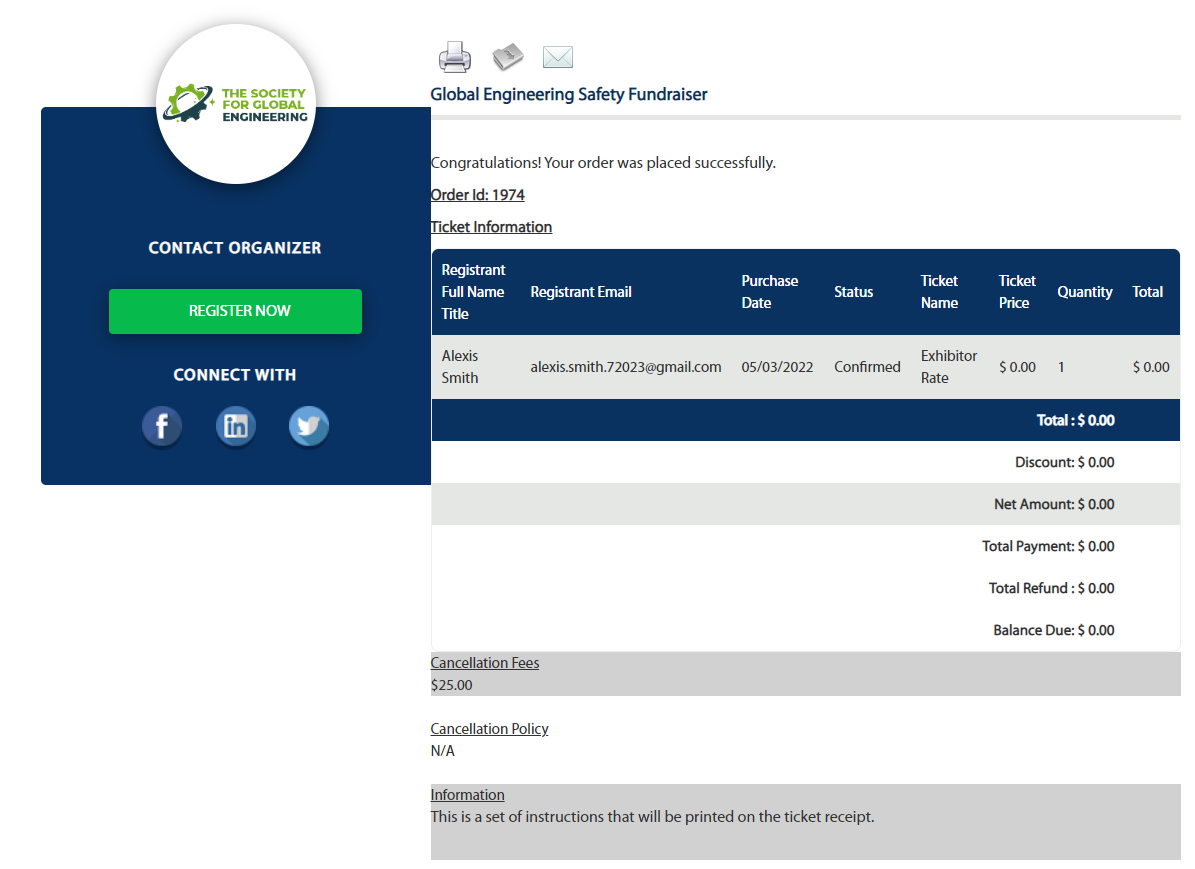The width and height of the screenshot is (1195, 869).
Task: Click the download ticket icon
Action: tap(508, 56)
